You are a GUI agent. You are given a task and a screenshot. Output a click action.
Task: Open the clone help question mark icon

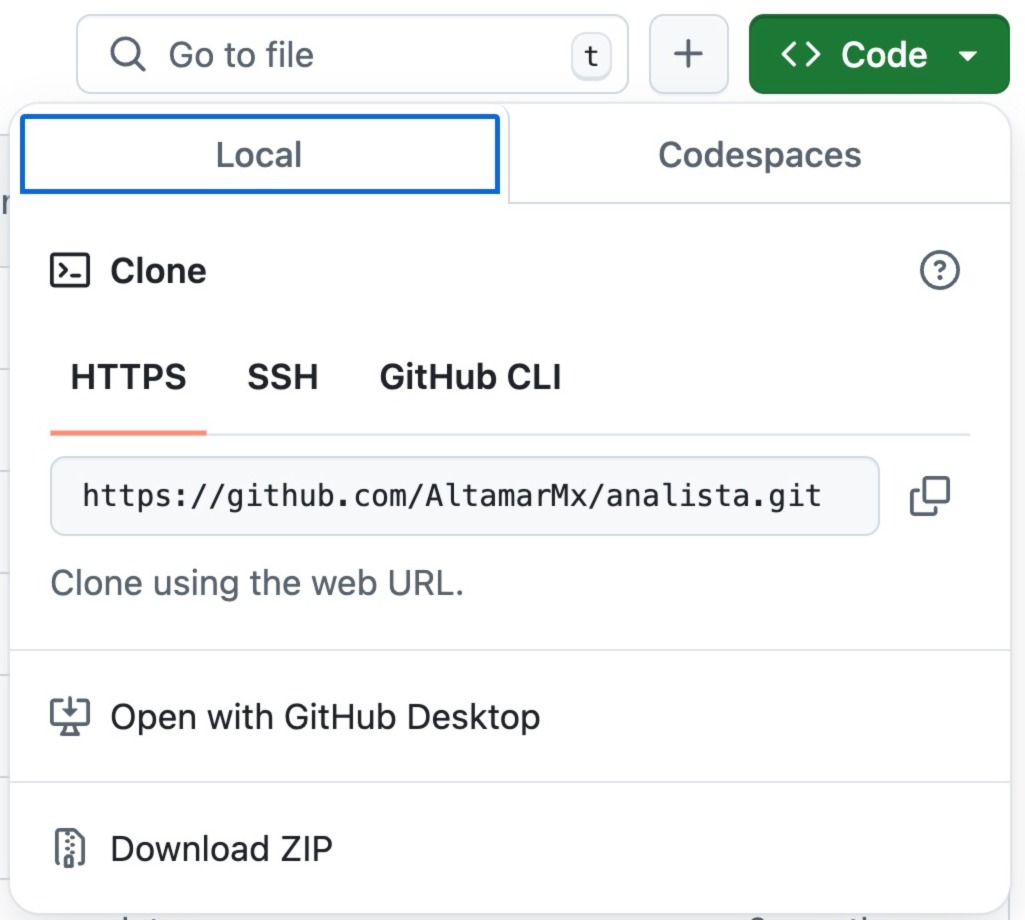(939, 271)
